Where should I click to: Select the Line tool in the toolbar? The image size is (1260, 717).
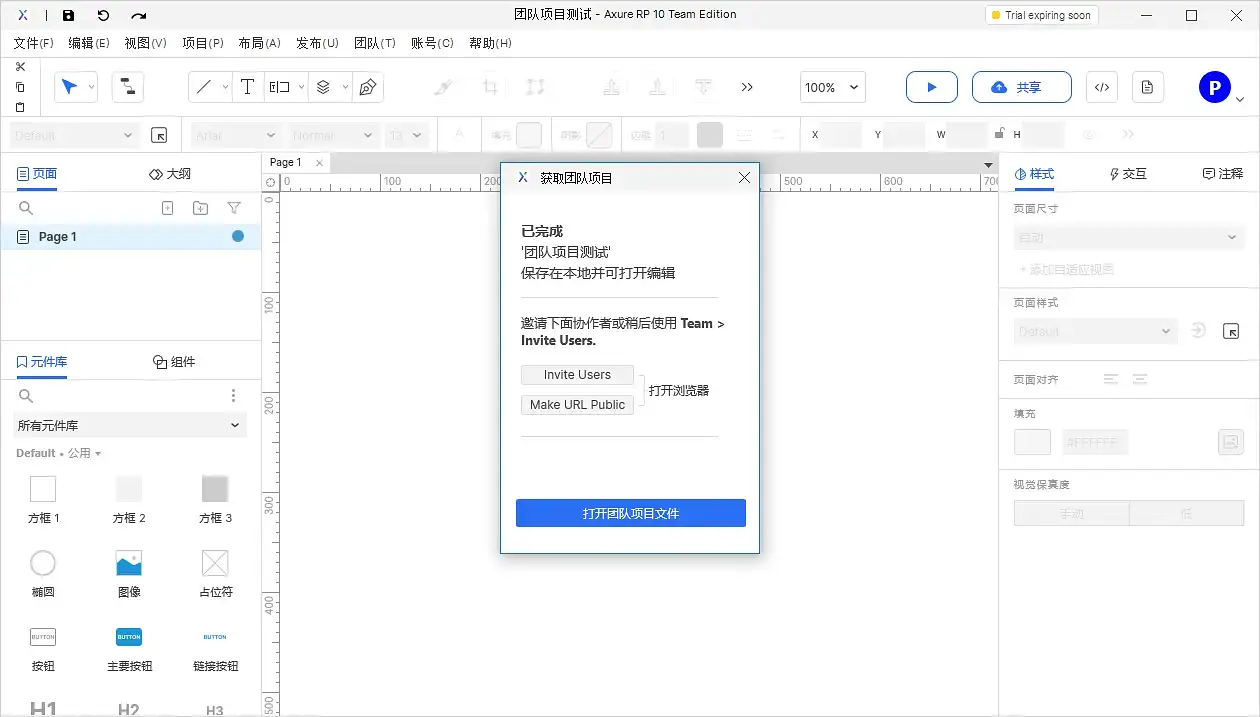click(204, 87)
